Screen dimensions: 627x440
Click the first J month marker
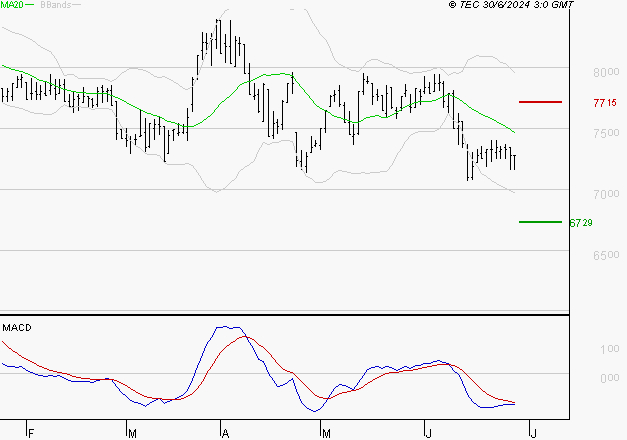coord(429,433)
